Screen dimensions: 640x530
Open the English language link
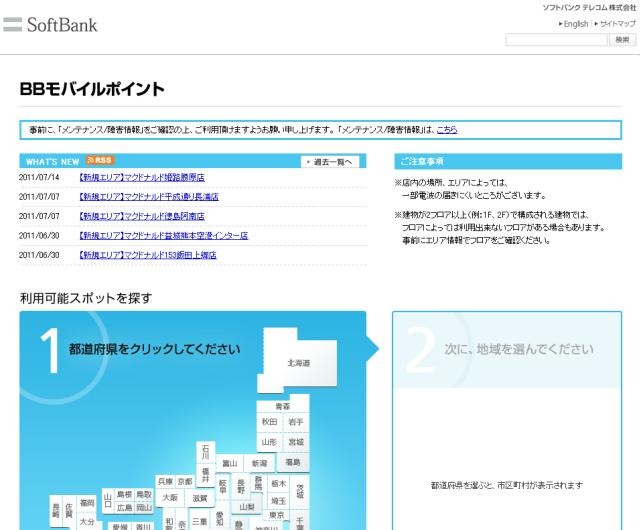point(575,24)
